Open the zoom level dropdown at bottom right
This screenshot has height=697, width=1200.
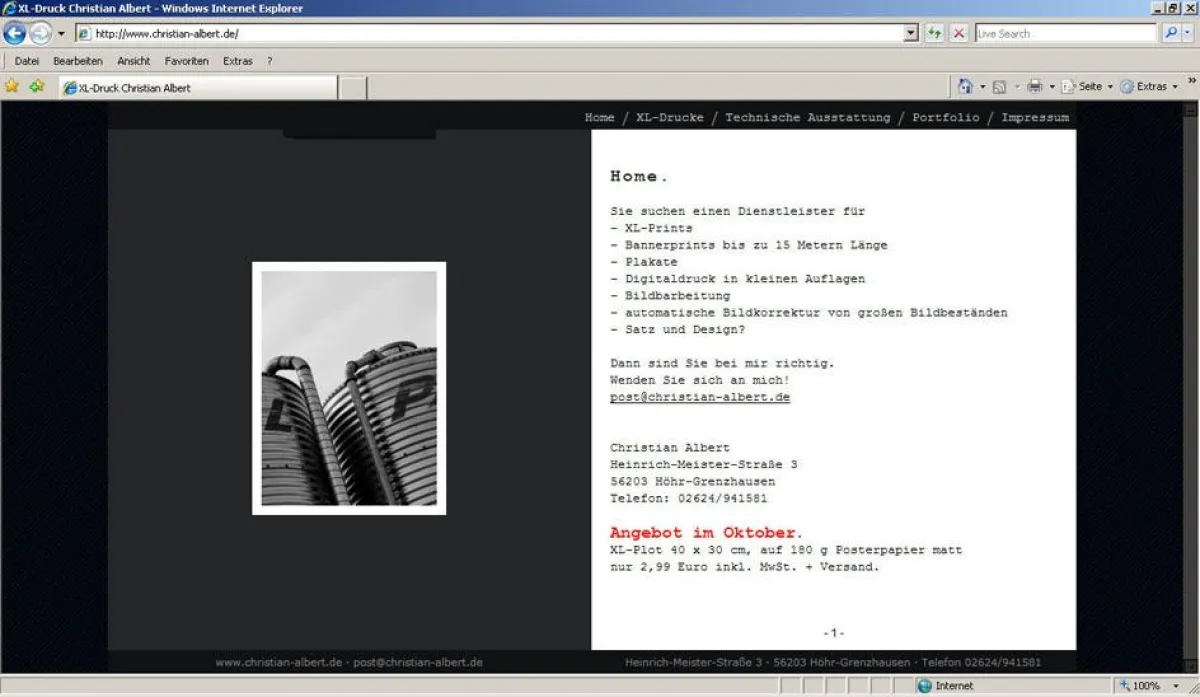(1176, 686)
